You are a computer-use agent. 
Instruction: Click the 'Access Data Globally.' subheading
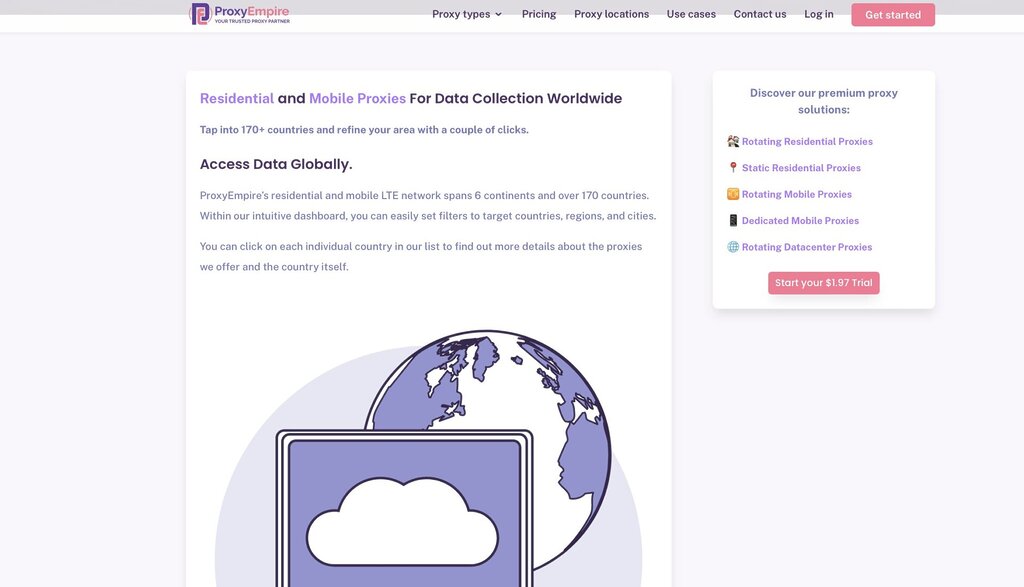276,164
